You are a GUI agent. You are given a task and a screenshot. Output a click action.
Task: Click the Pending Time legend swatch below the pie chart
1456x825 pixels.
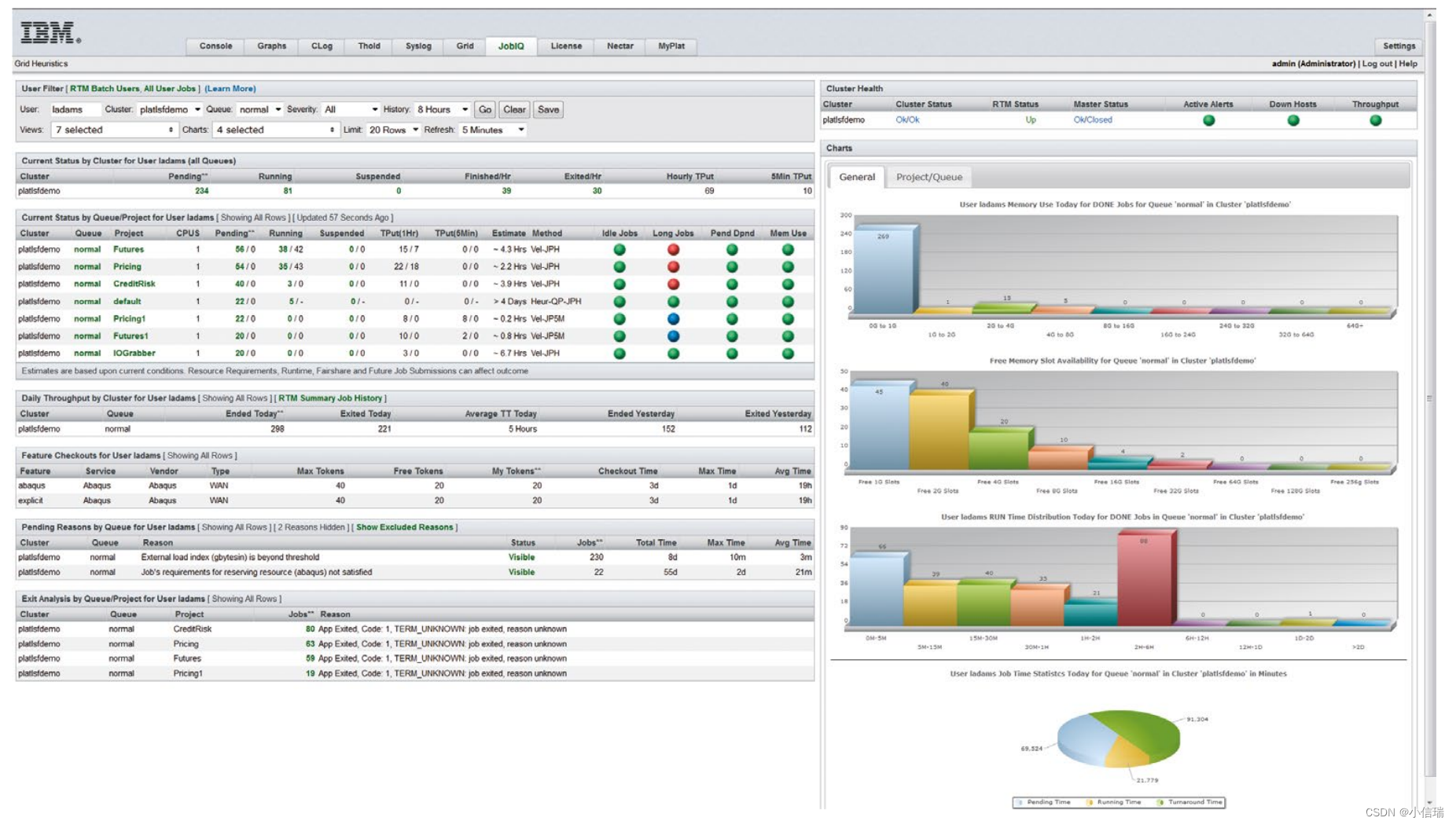1018,802
